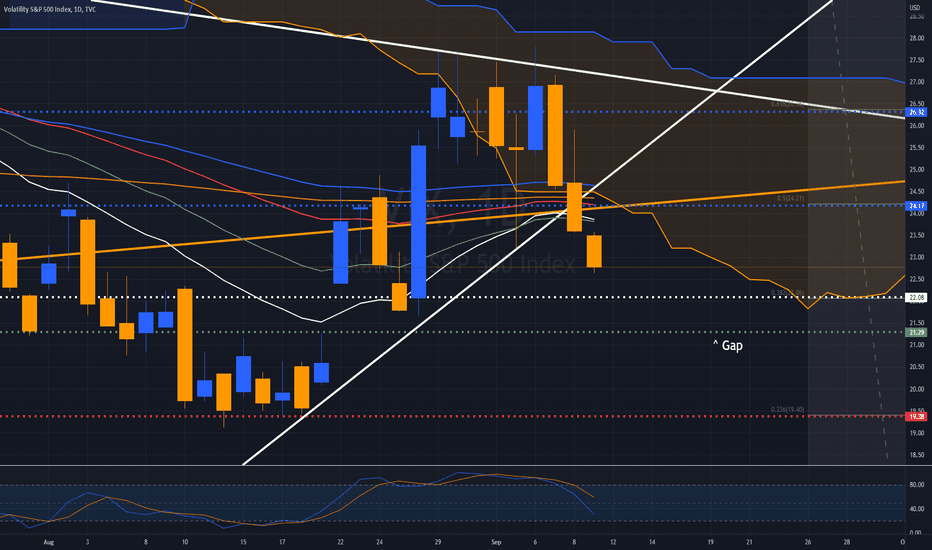Click the 24.50 price axis value

(916, 191)
